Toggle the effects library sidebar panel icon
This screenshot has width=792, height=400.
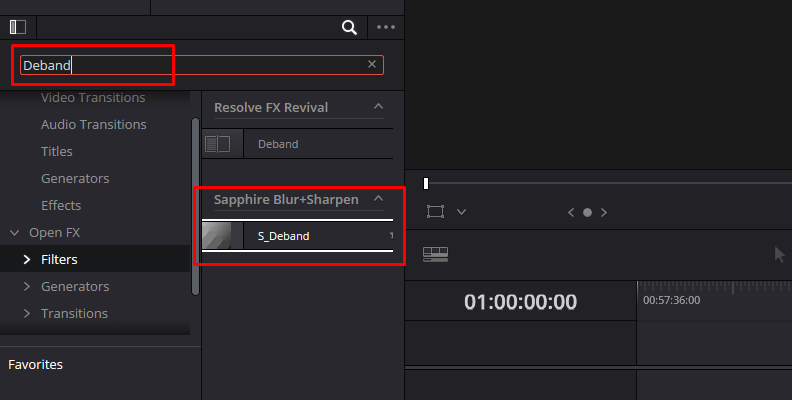coord(18,27)
